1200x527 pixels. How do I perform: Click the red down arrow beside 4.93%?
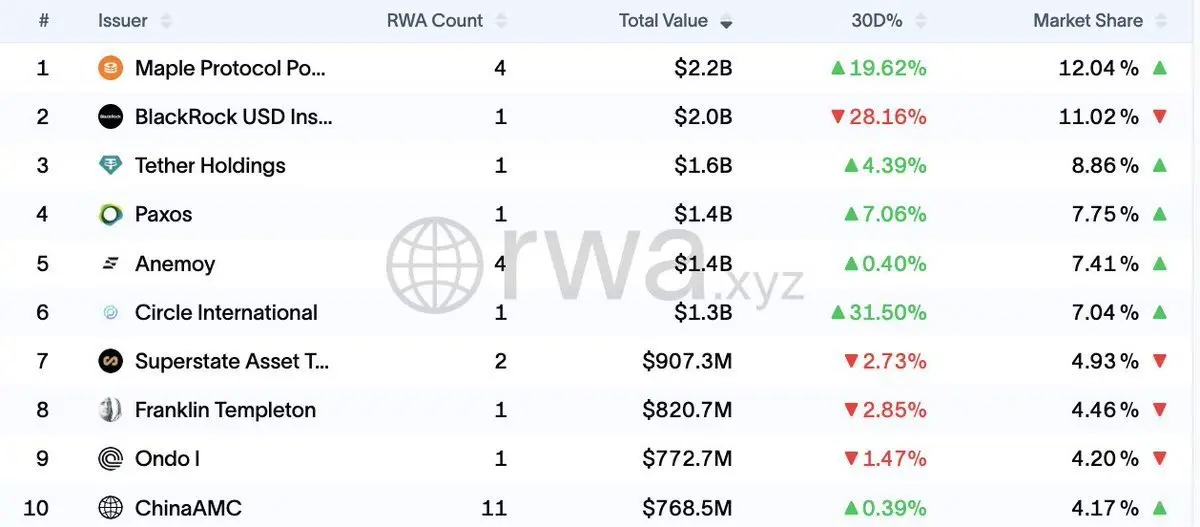pyautogui.click(x=1159, y=361)
